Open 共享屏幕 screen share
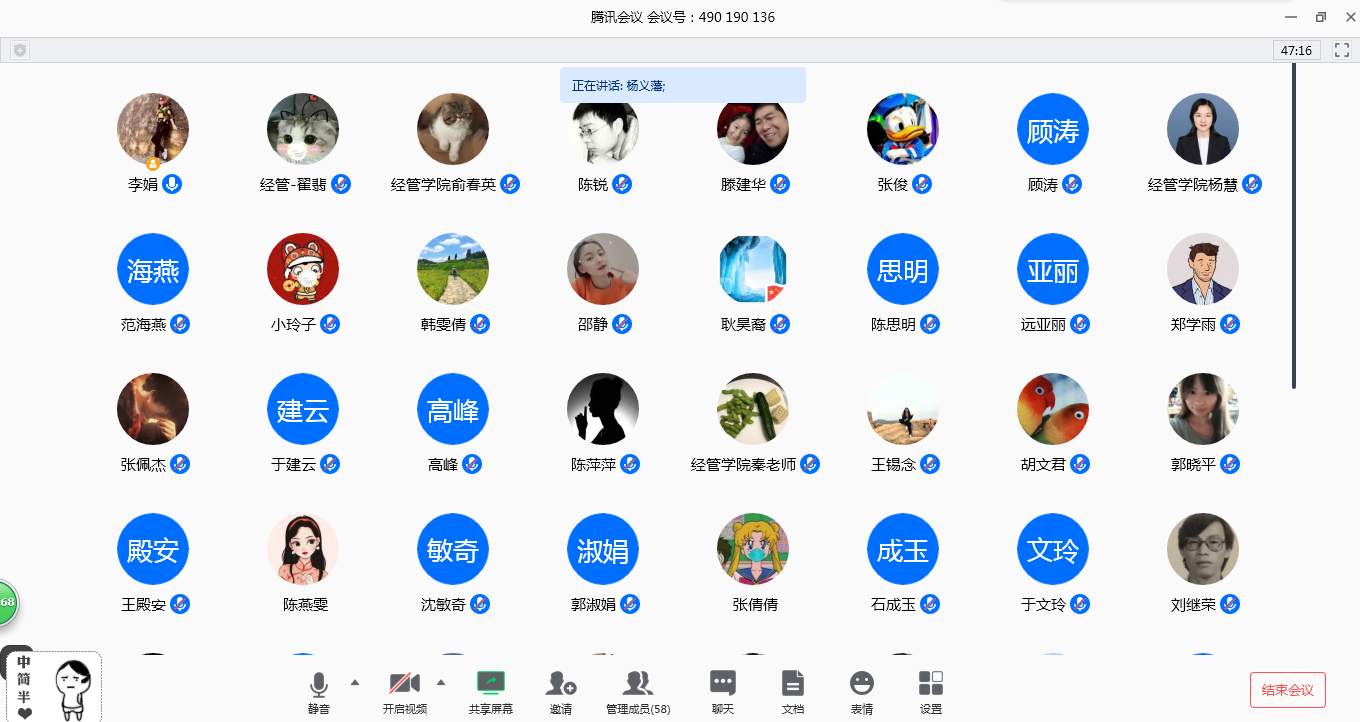The width and height of the screenshot is (1360, 722). (491, 685)
